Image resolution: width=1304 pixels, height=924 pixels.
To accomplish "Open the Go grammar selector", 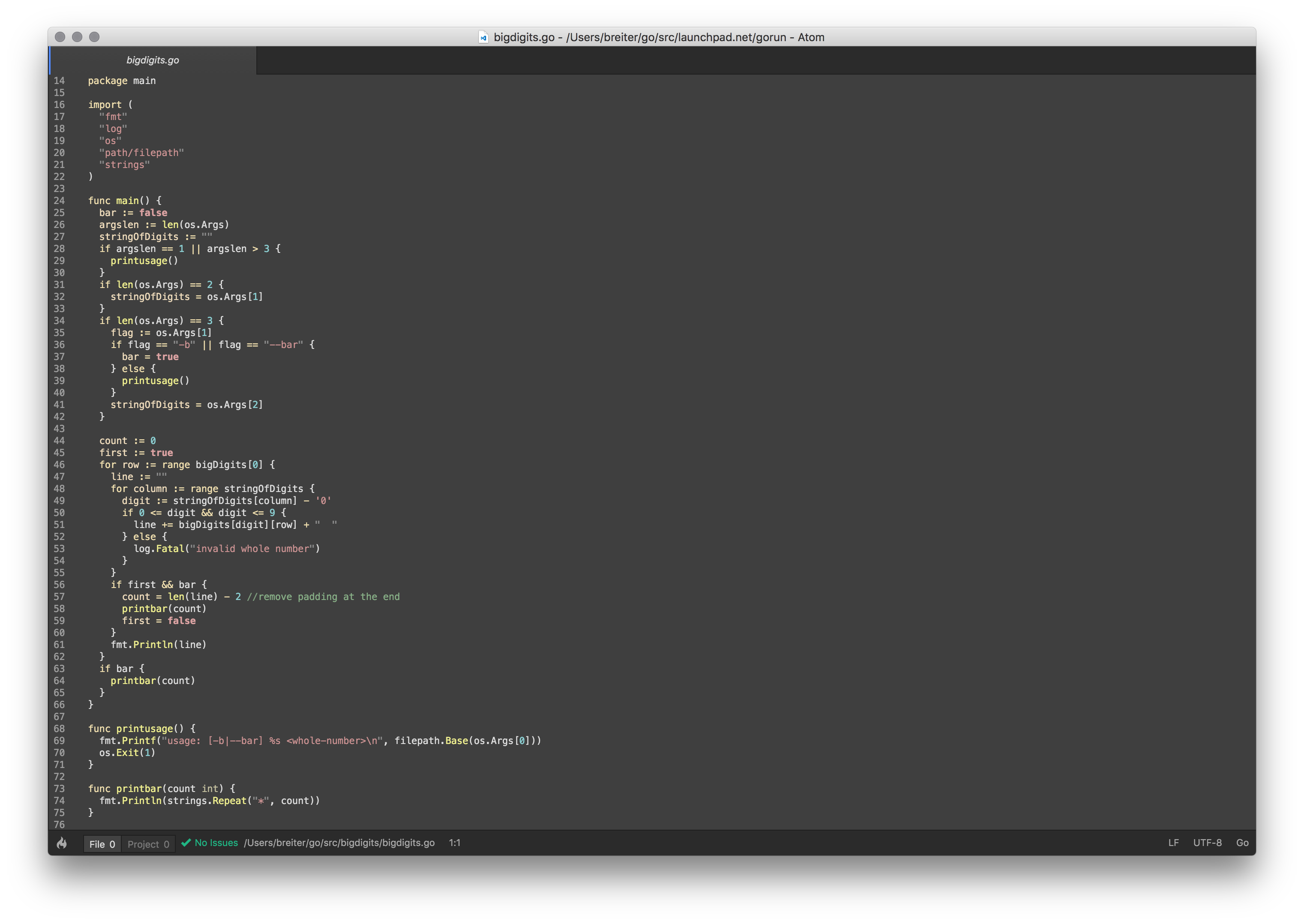I will [1242, 843].
